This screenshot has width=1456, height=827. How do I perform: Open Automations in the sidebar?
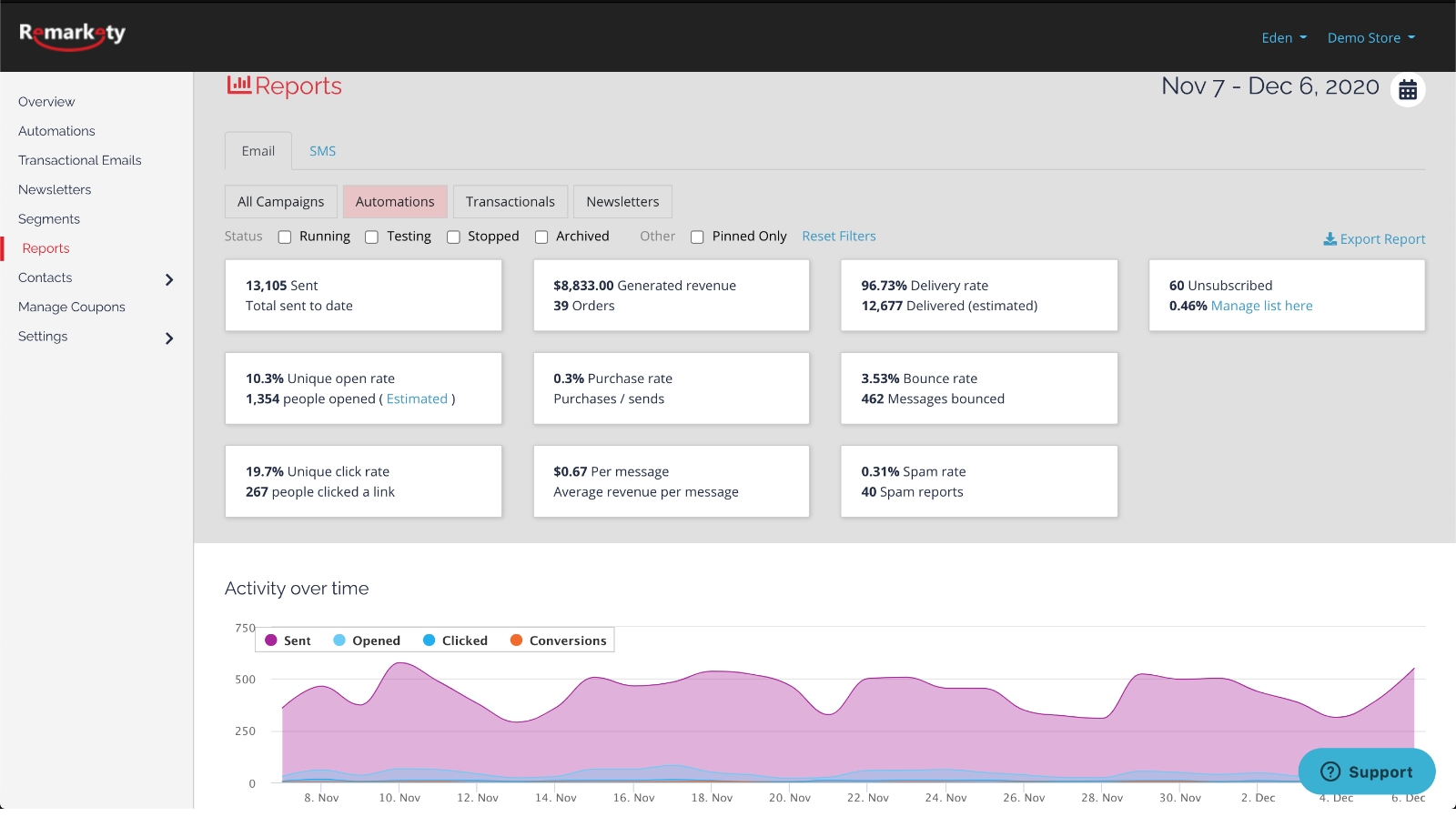click(56, 131)
